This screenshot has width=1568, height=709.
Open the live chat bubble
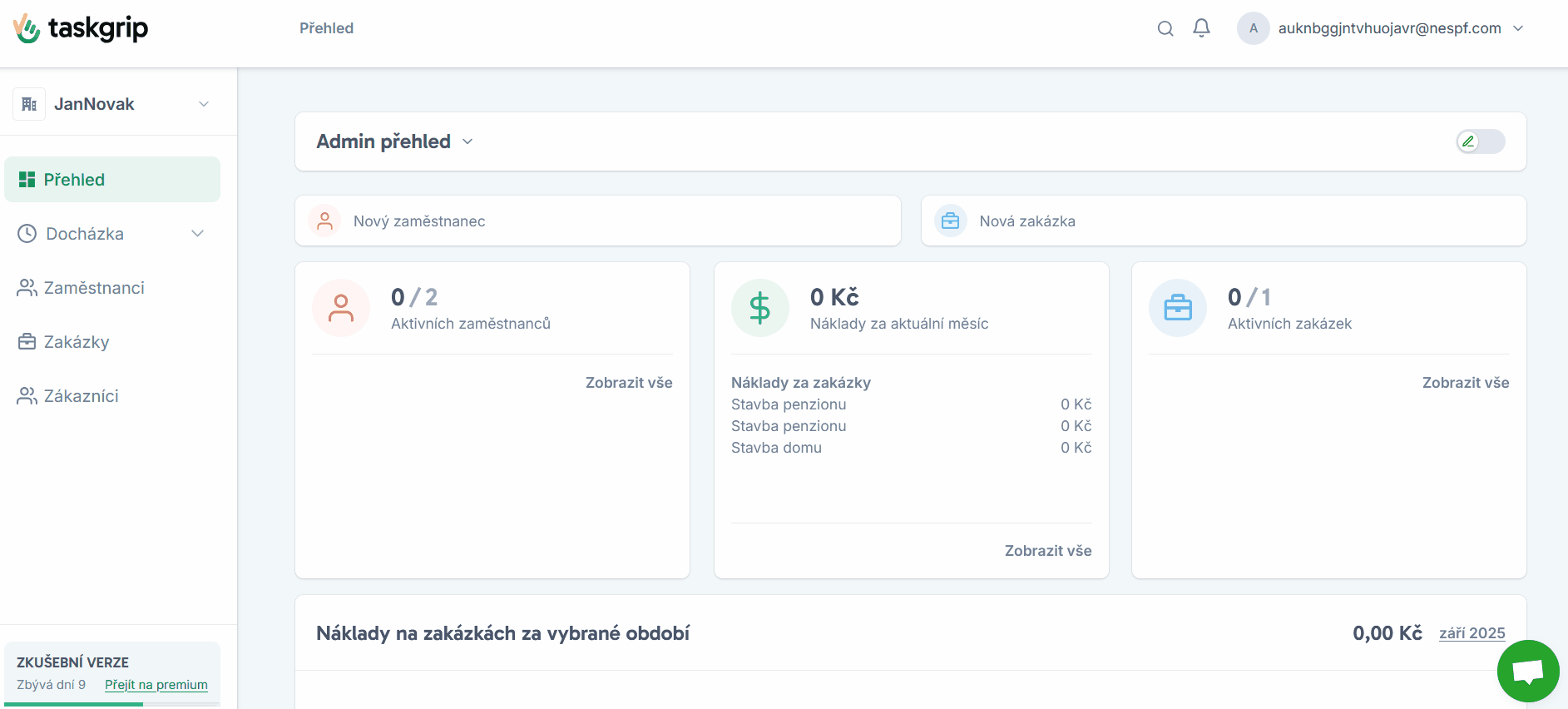pyautogui.click(x=1527, y=671)
